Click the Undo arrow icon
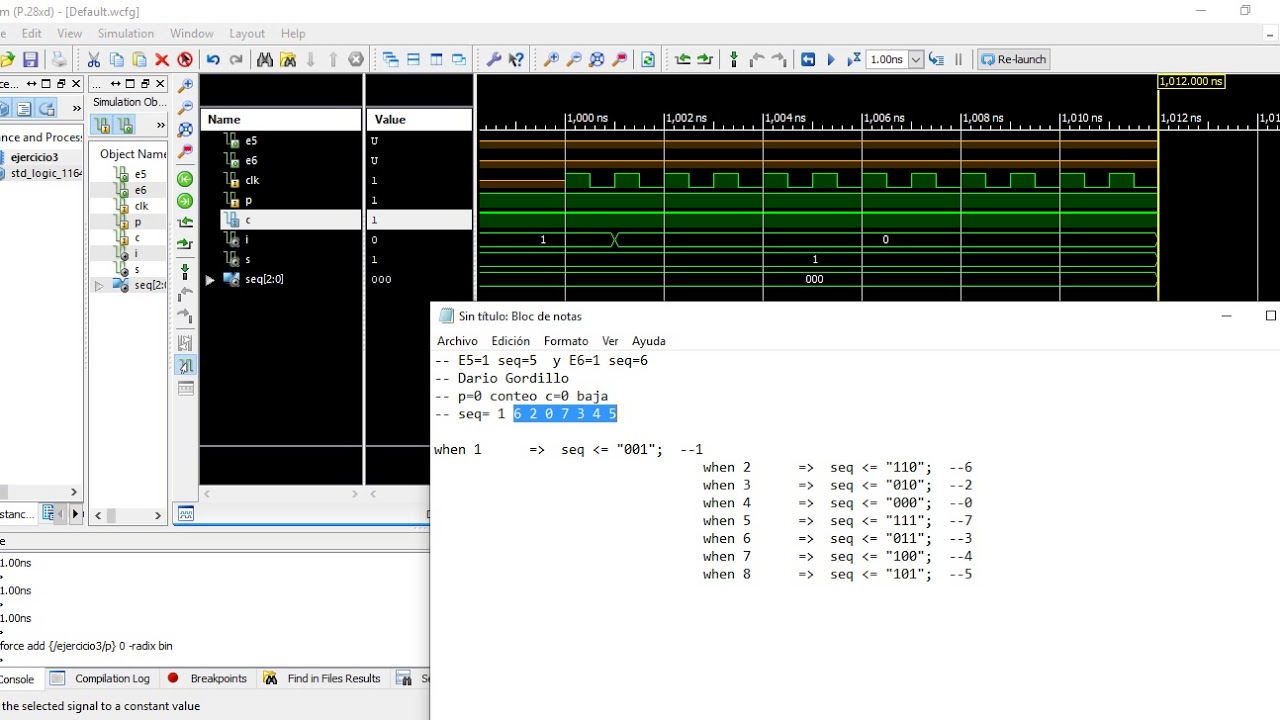Screen dimensions: 1280x720 pos(213,60)
